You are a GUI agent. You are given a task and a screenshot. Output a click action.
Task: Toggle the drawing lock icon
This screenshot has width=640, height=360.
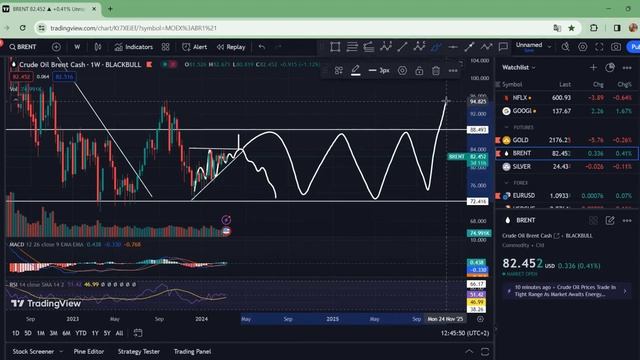click(x=419, y=71)
